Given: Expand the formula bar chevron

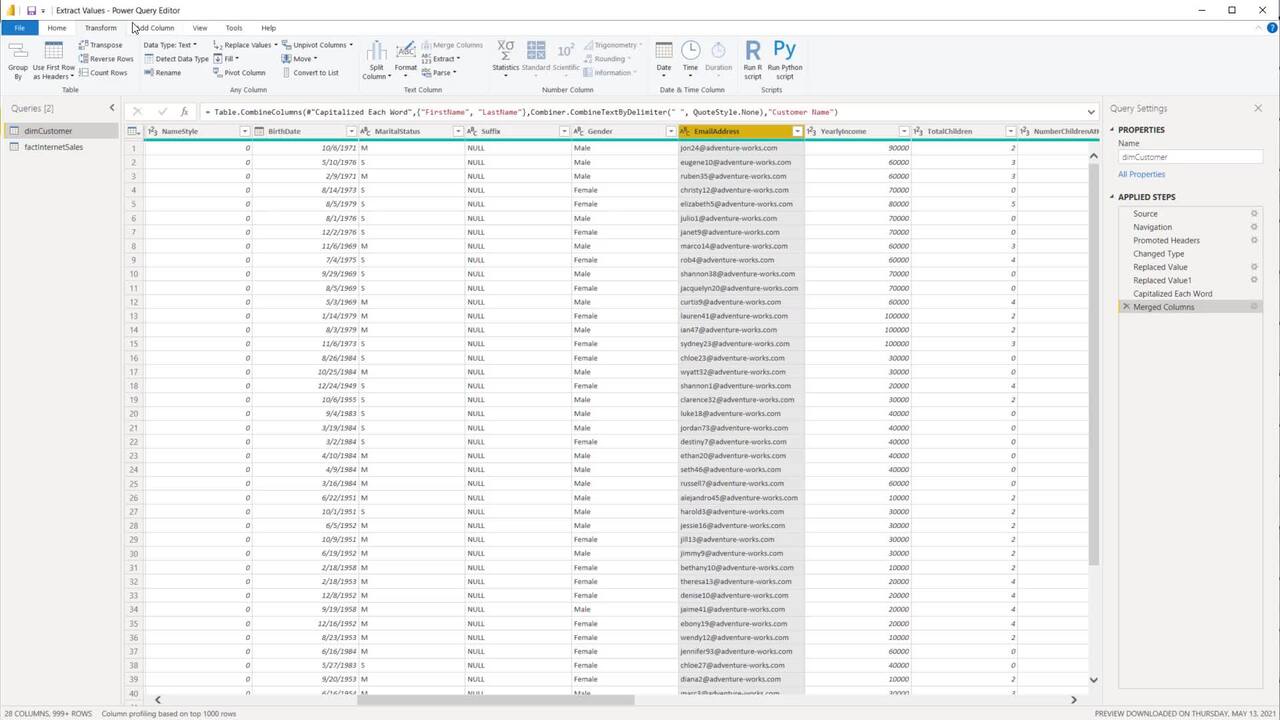Looking at the screenshot, I should [x=1091, y=112].
